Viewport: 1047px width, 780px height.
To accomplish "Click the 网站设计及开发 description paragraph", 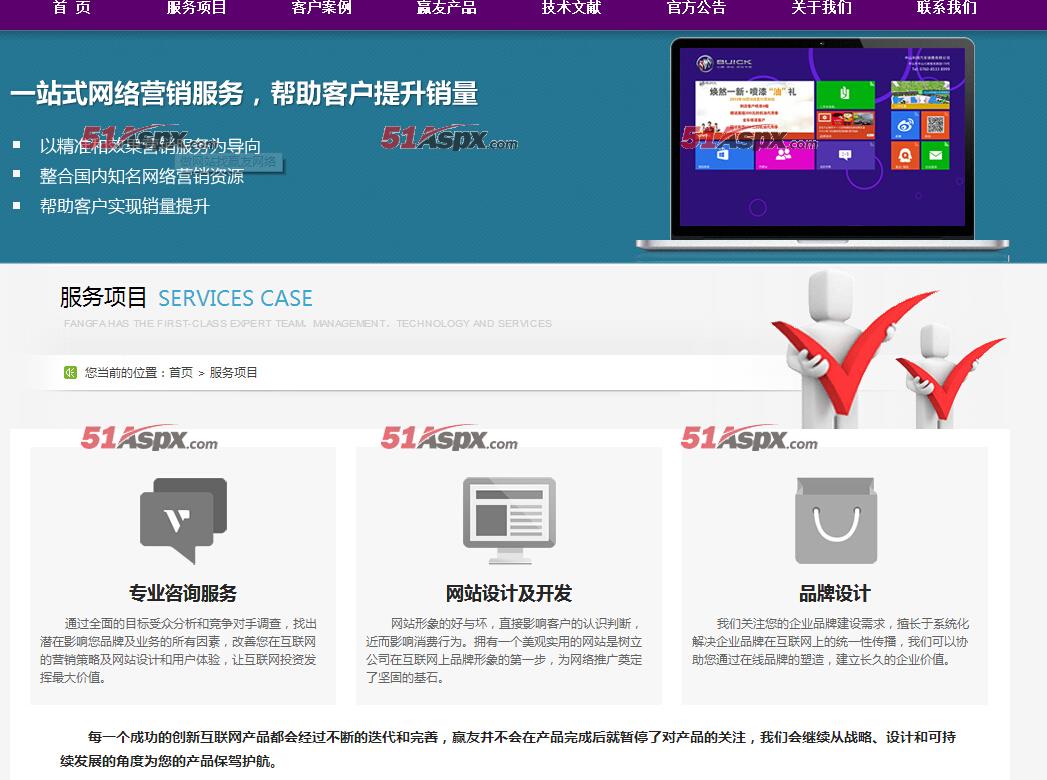I will click(x=504, y=650).
